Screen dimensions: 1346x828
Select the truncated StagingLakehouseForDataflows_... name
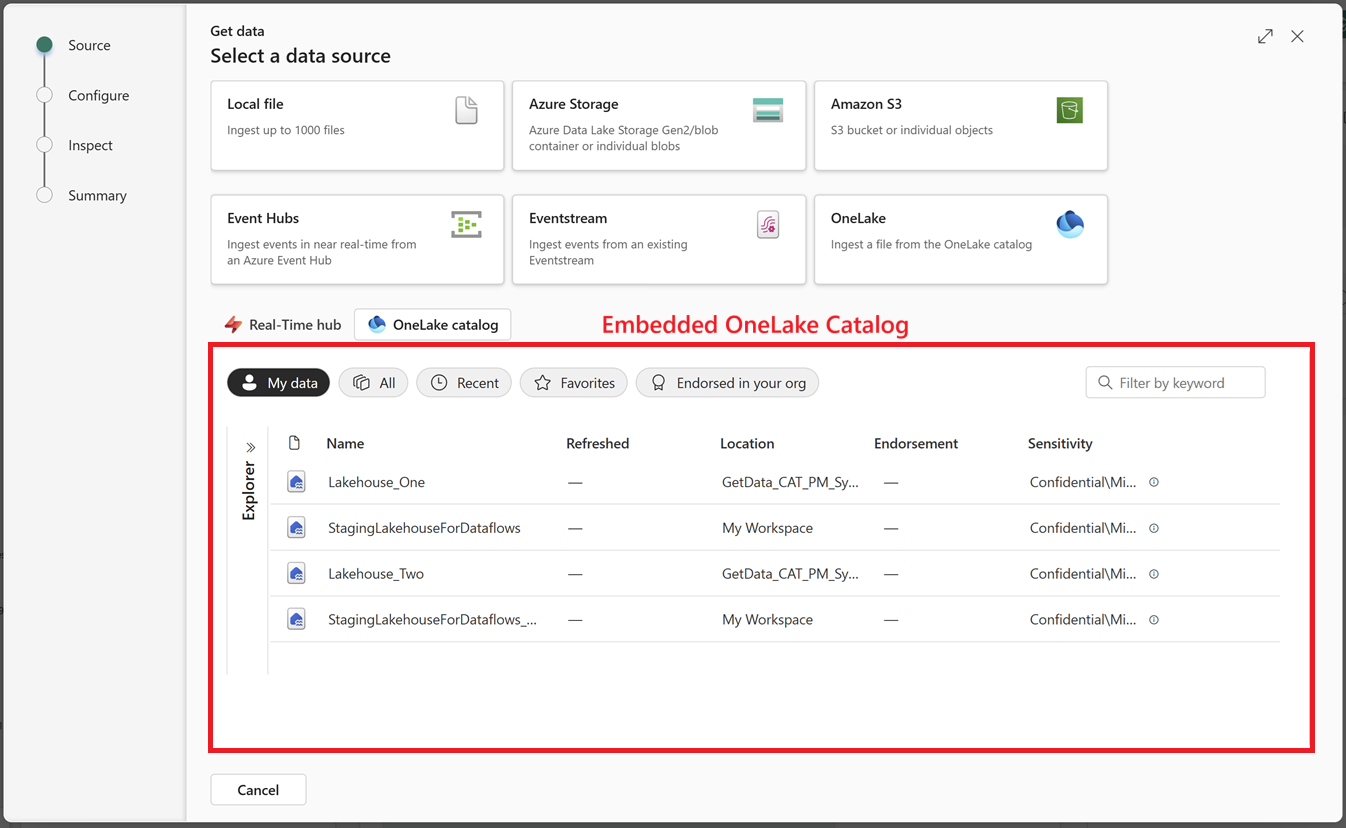(432, 620)
